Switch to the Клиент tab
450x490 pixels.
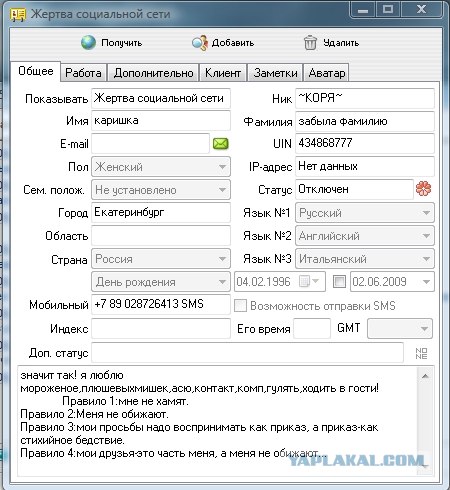[223, 73]
